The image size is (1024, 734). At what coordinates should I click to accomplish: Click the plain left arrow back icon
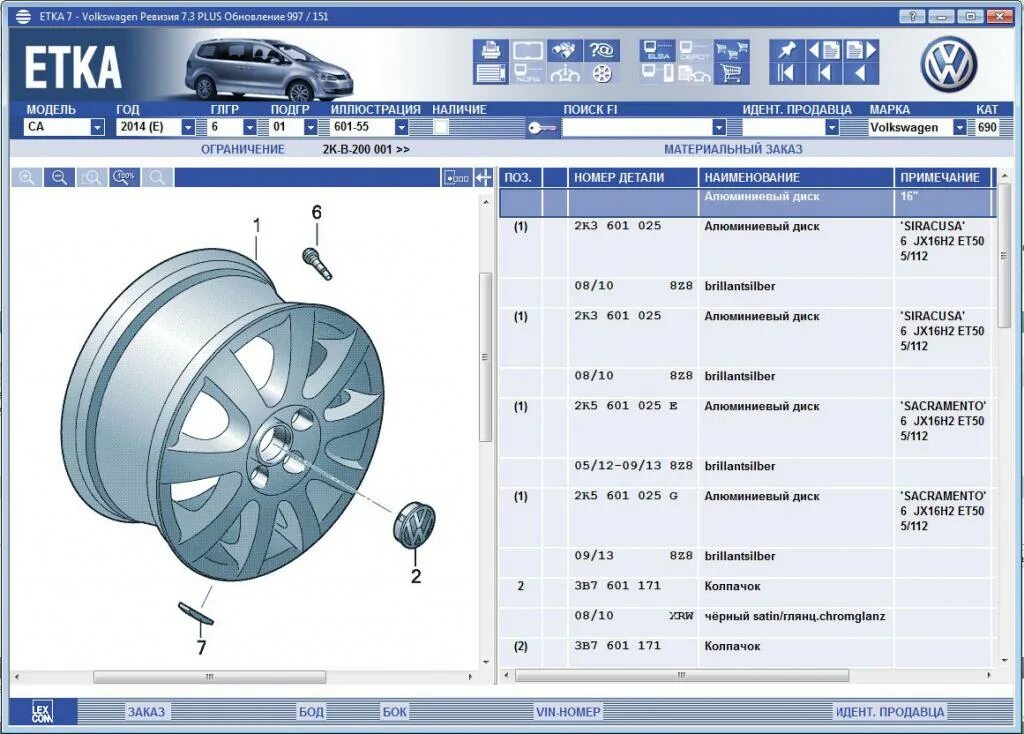point(860,73)
